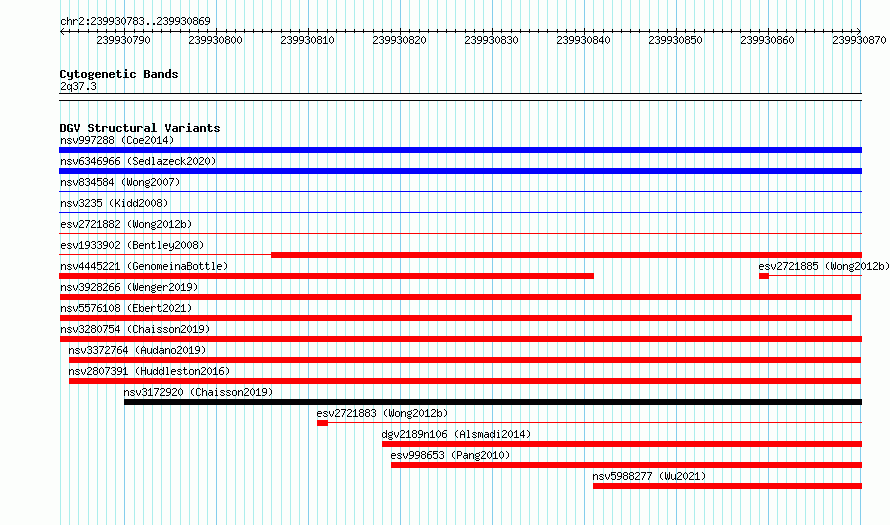Click ruler position 239930870
890x525 pixels.
(x=859, y=40)
